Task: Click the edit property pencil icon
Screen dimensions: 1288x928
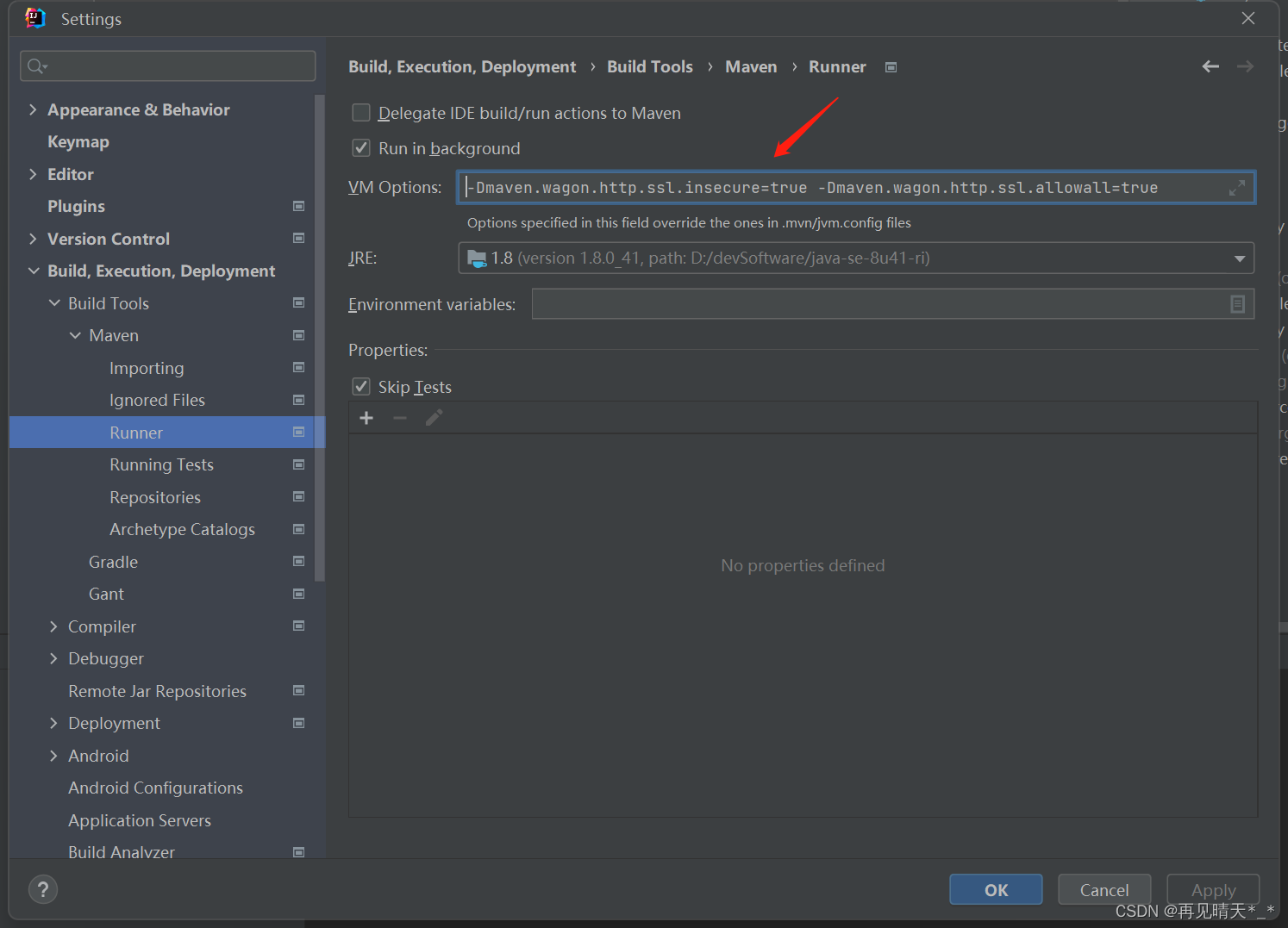Action: [x=433, y=417]
